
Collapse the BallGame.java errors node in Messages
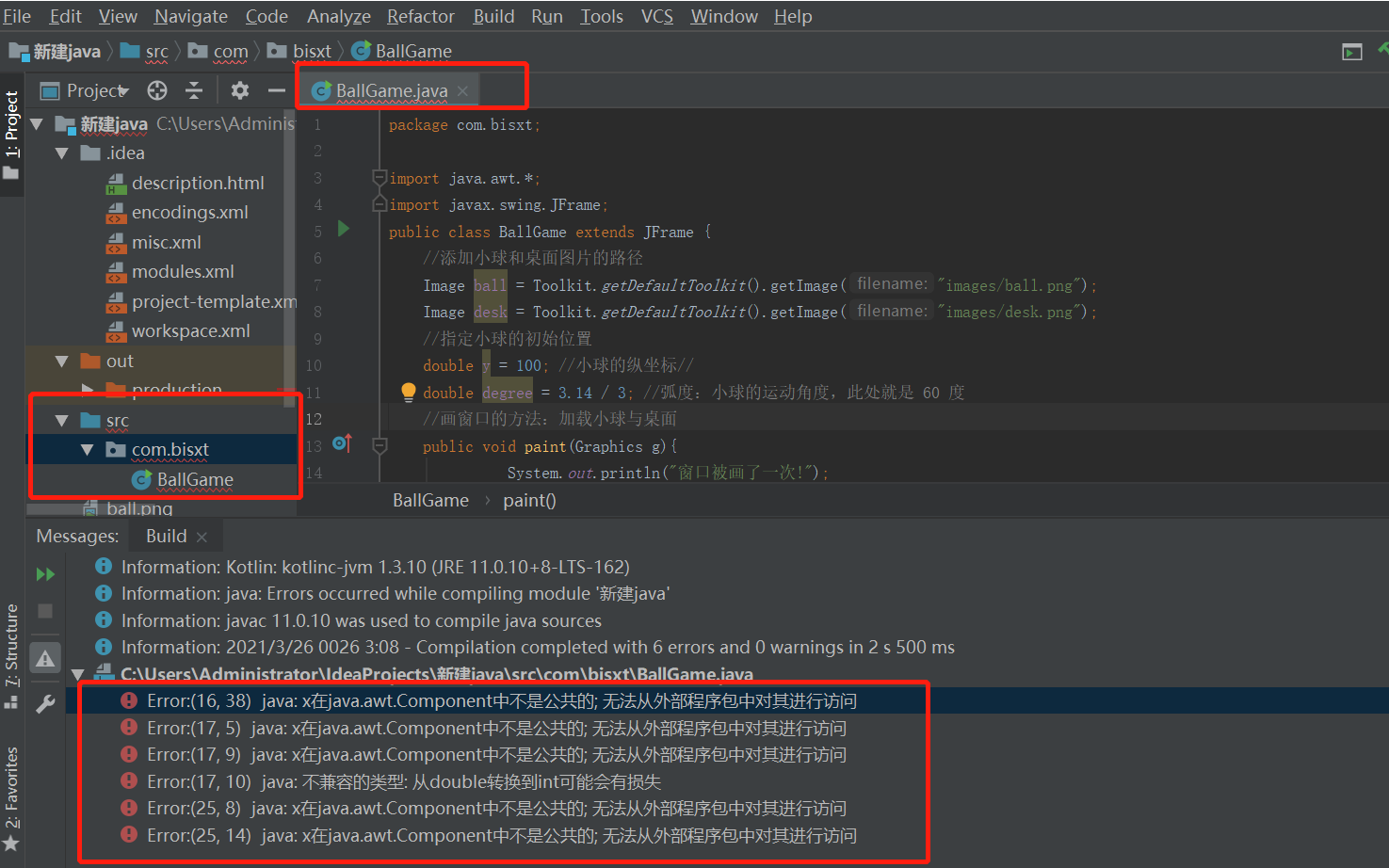[78, 674]
